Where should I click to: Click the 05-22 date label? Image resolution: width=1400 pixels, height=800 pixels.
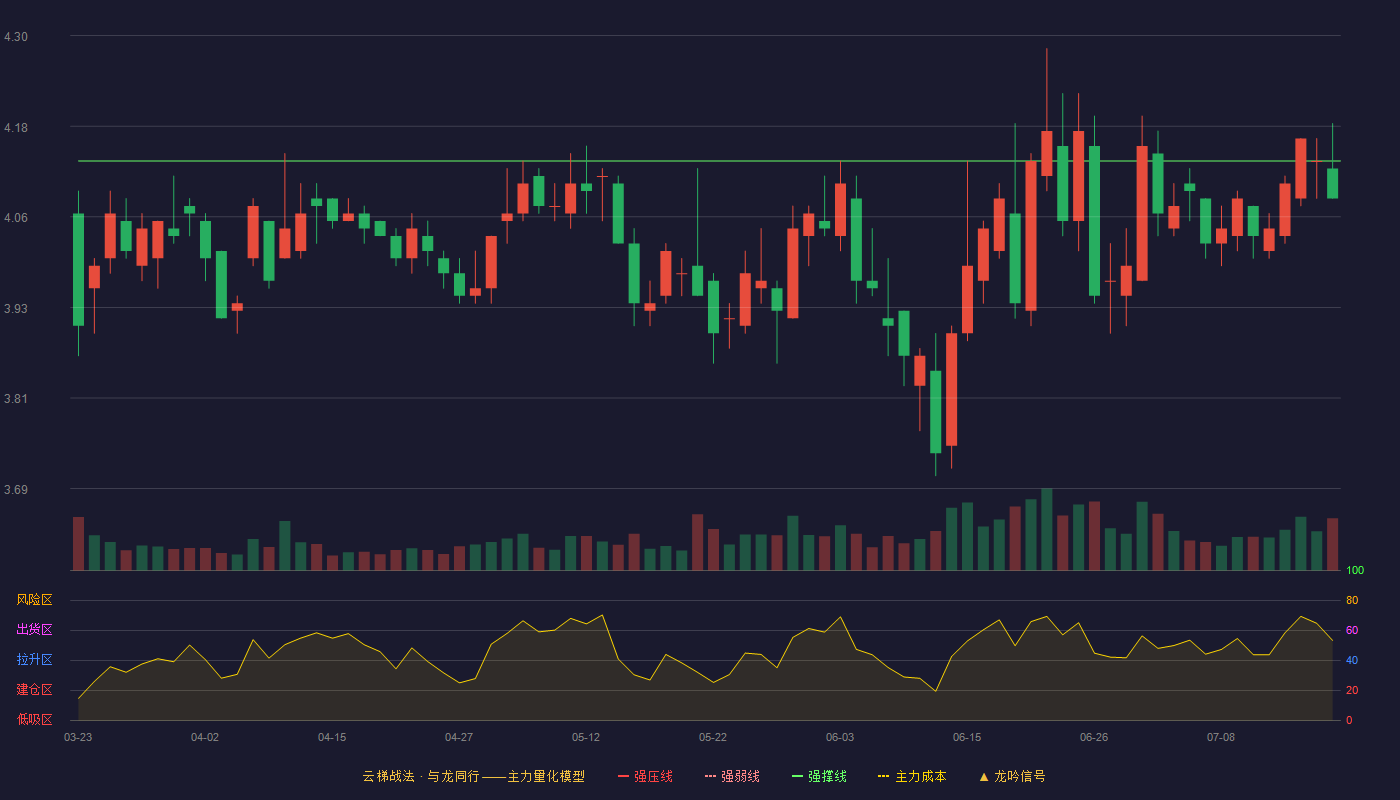pyautogui.click(x=713, y=737)
